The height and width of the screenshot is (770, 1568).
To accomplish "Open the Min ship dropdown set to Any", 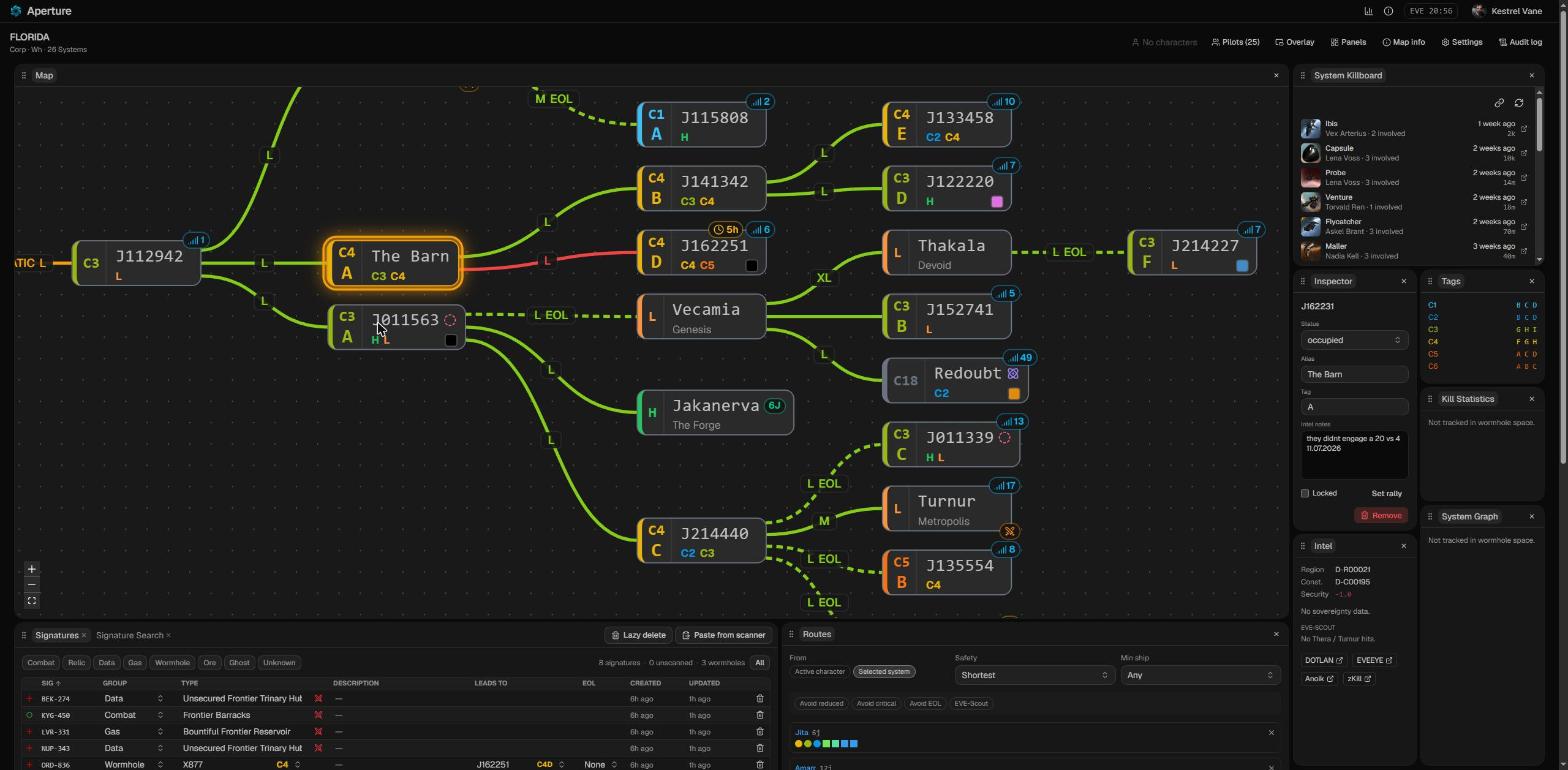I will click(x=1199, y=675).
